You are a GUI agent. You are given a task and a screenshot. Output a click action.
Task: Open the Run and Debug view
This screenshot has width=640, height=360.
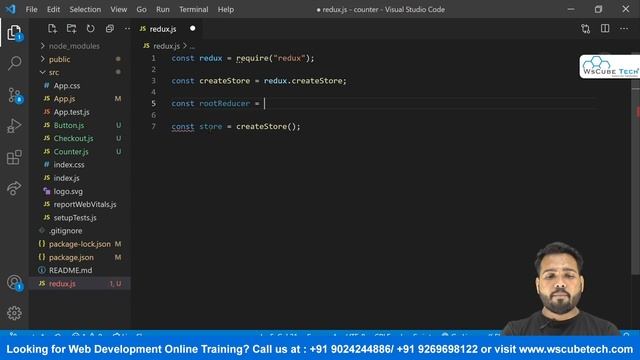click(x=14, y=126)
